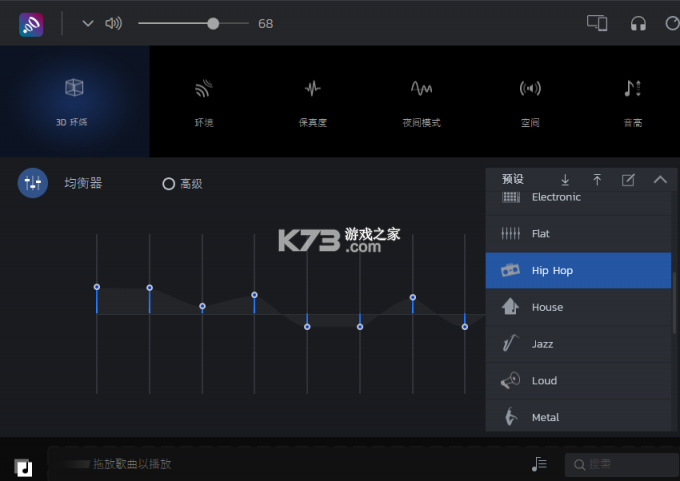Click the seventh equalizer band handle
680x481 pixels.
point(413,297)
